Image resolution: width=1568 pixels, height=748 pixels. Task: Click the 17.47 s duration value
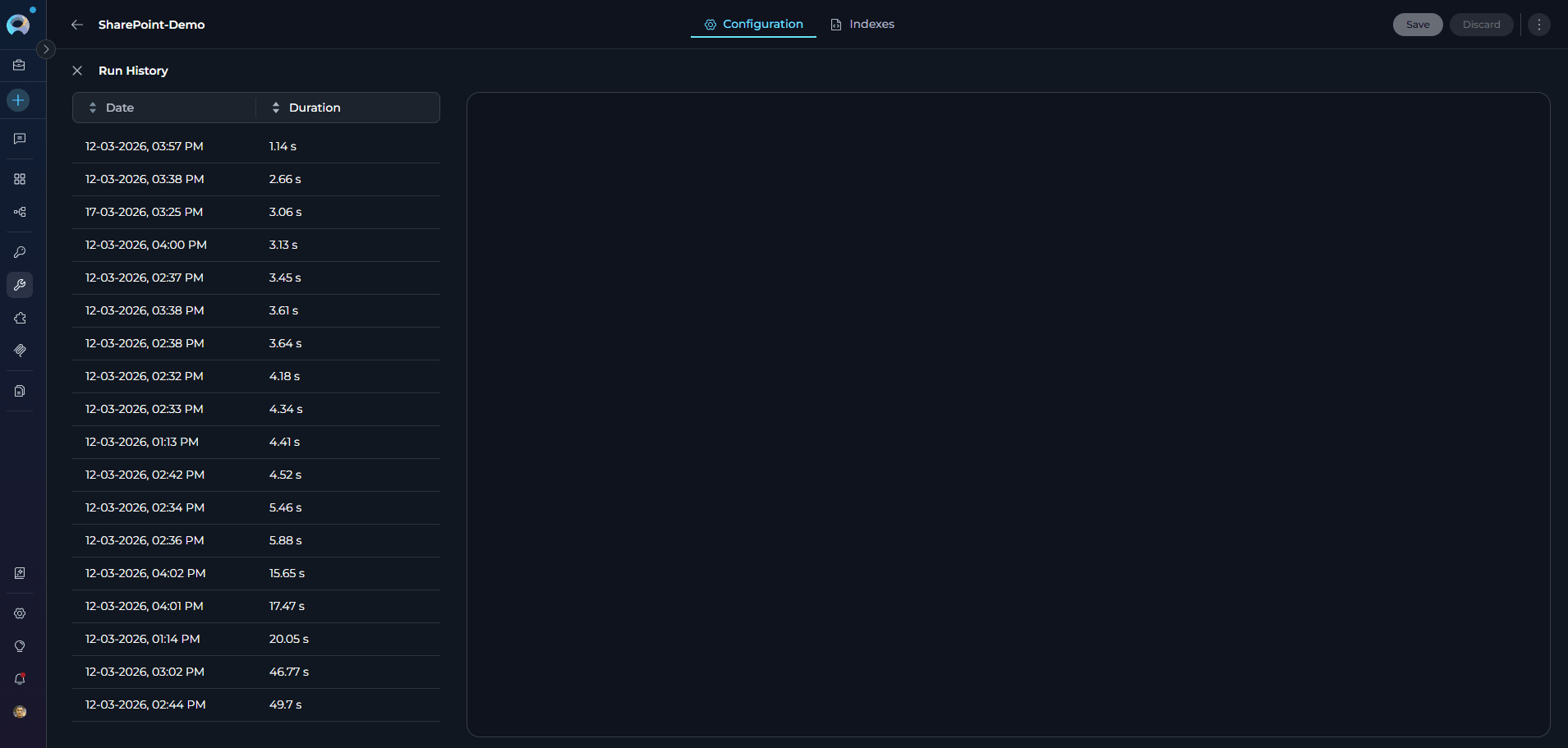pos(287,606)
